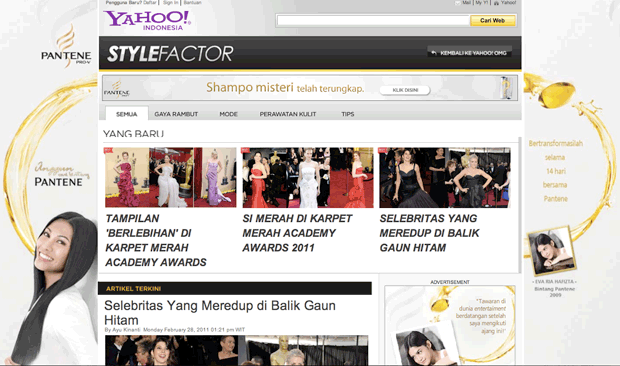
Task: Click the Yahoo! Indonesia logo
Action: tap(147, 20)
